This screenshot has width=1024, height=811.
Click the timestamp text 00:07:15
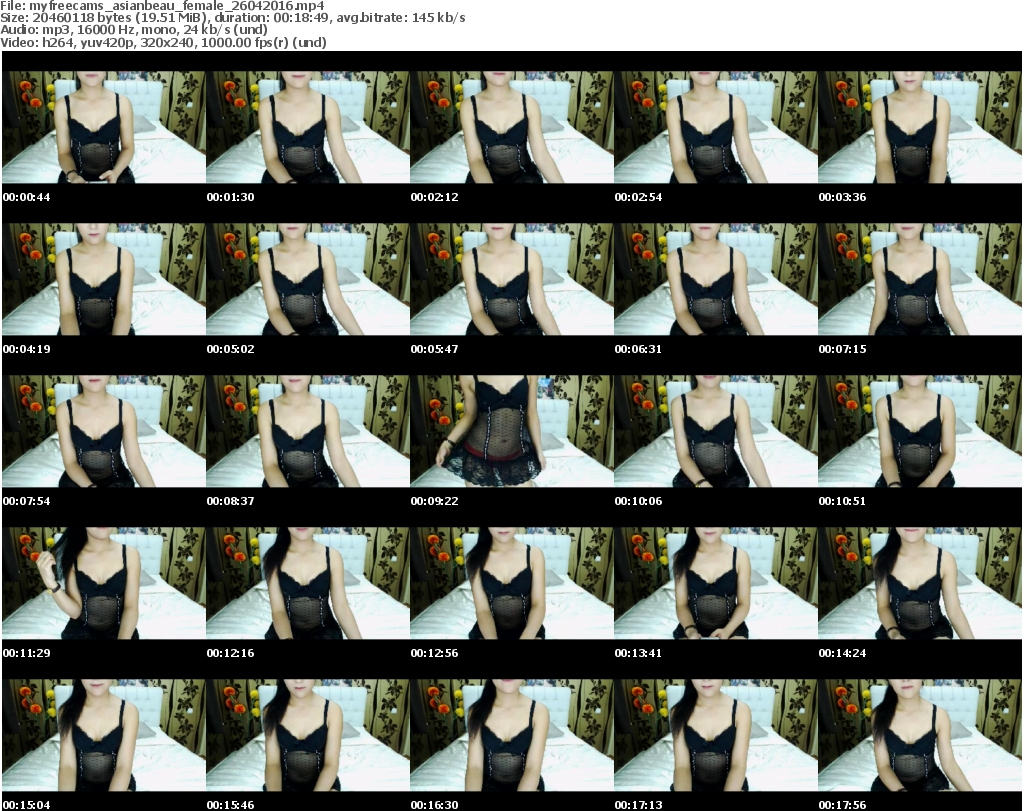(842, 349)
